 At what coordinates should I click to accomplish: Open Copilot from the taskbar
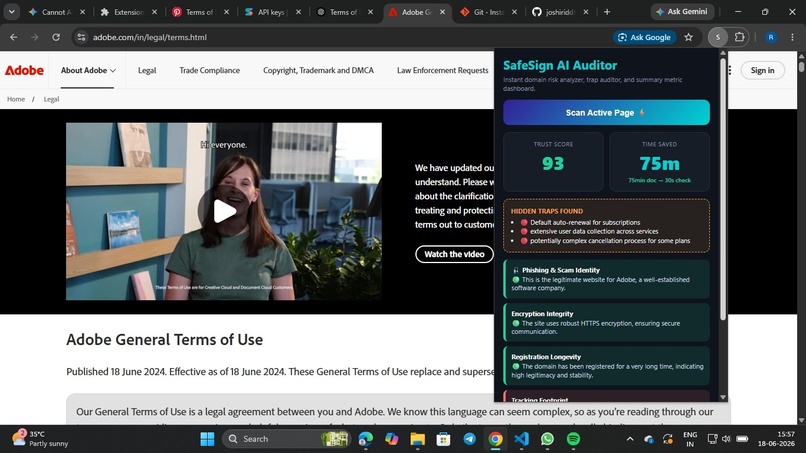[x=392, y=439]
